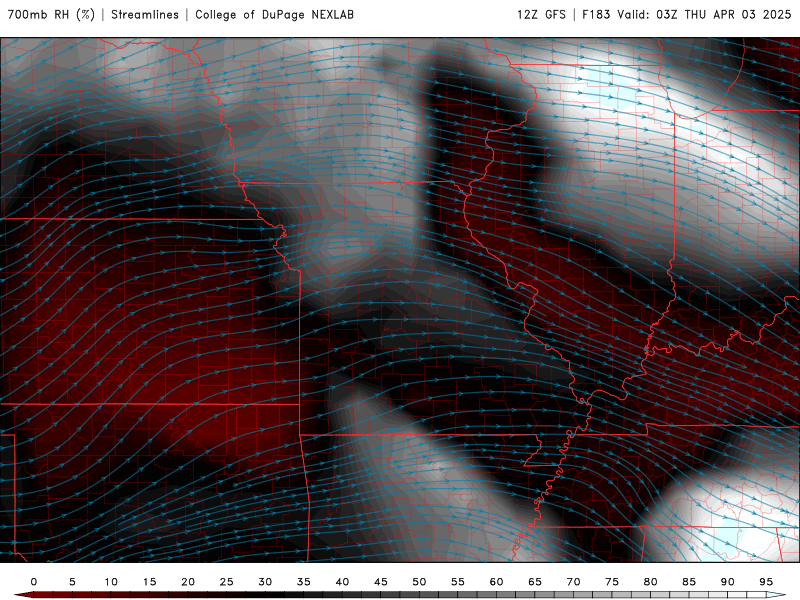The width and height of the screenshot is (800, 600).
Task: Click the 'Valid: 03Z THU APR 03 2025' text
Action: (704, 15)
